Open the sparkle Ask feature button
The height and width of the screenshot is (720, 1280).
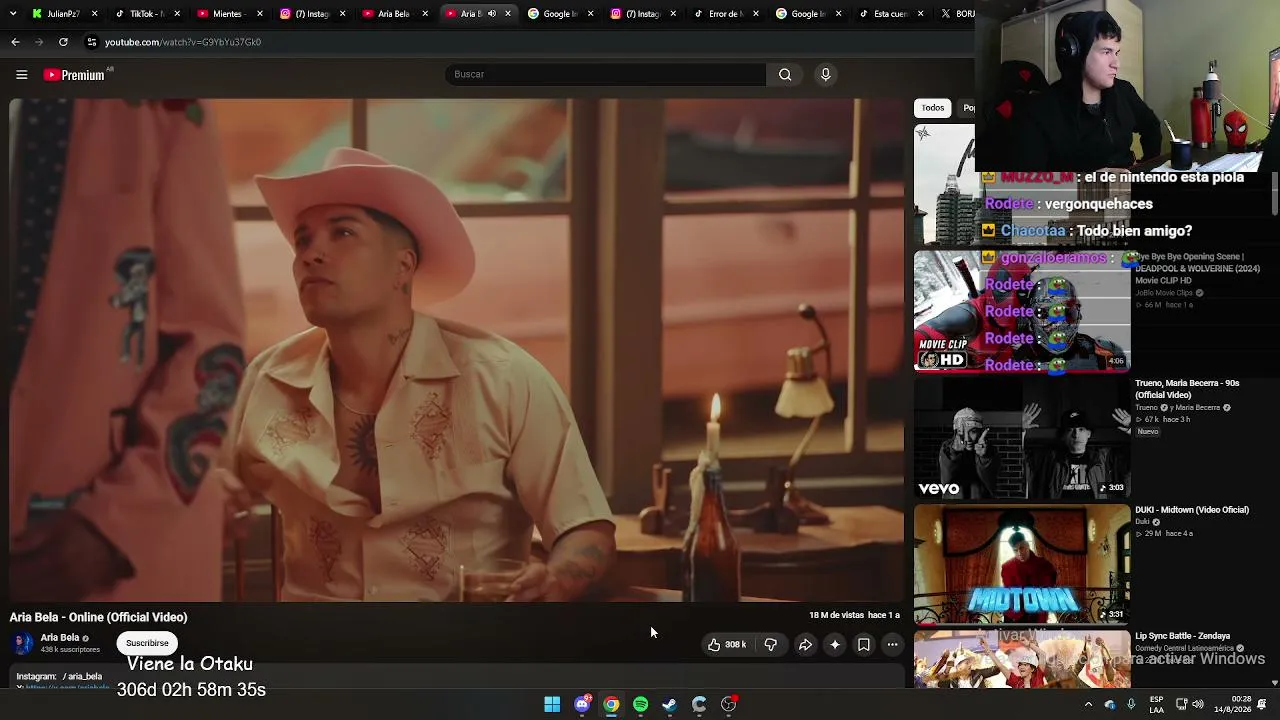click(834, 645)
